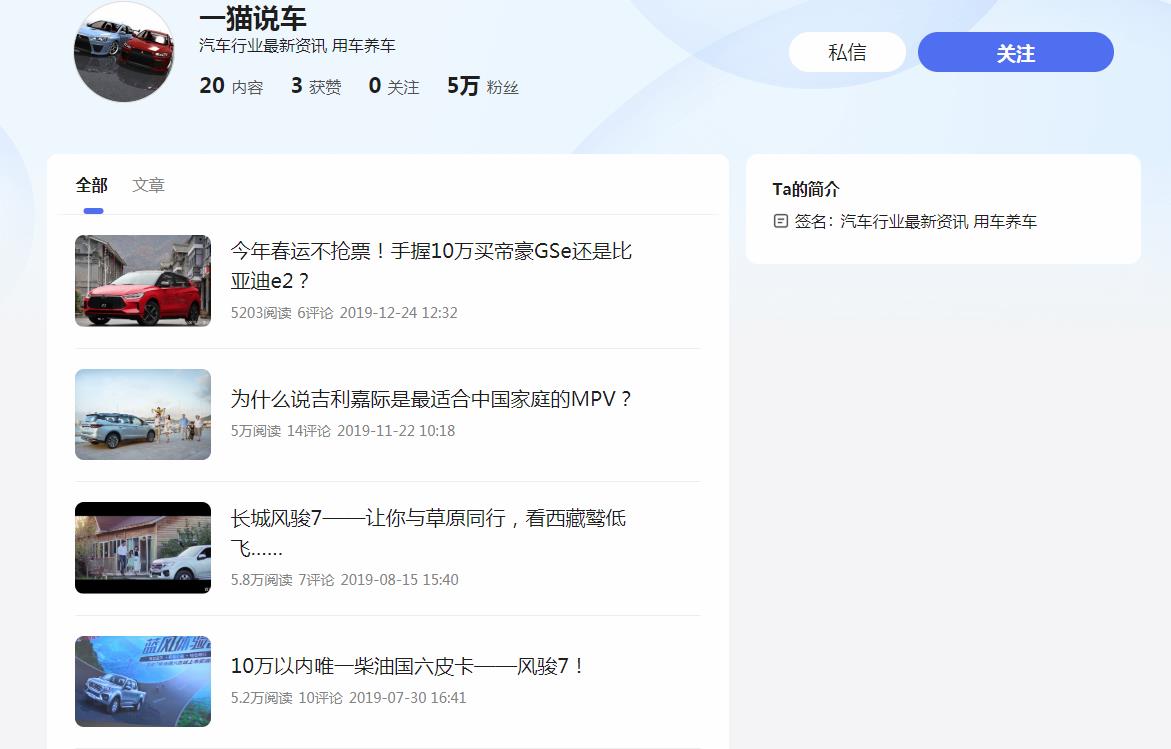This screenshot has width=1171, height=749.
Task: Click the 3 获赞 count
Action: 316,86
